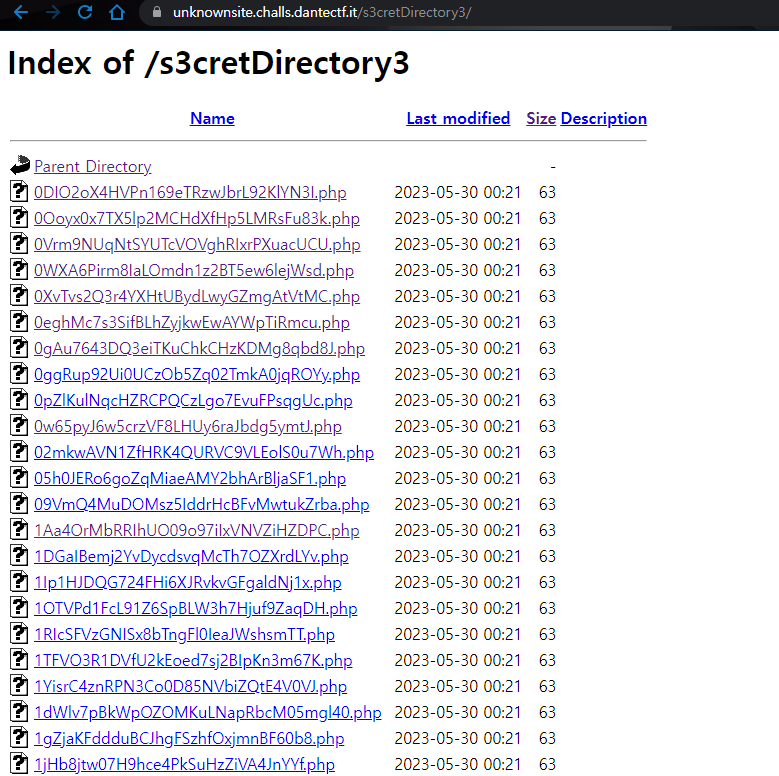
Task: Sort the listing by the Size header
Action: coord(541,118)
